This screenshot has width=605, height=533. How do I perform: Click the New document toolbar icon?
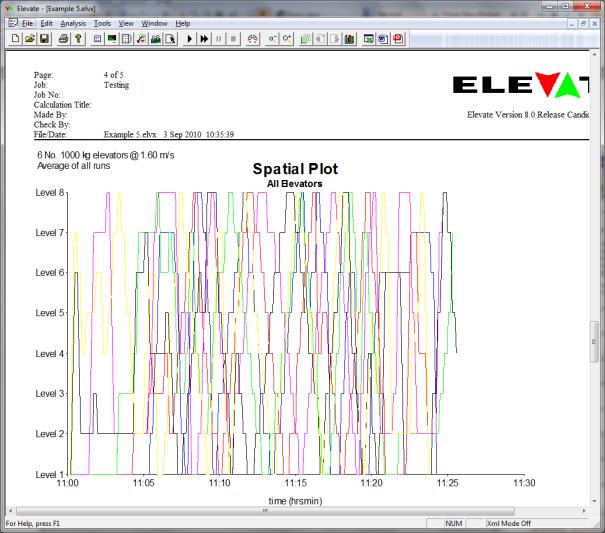click(16, 39)
